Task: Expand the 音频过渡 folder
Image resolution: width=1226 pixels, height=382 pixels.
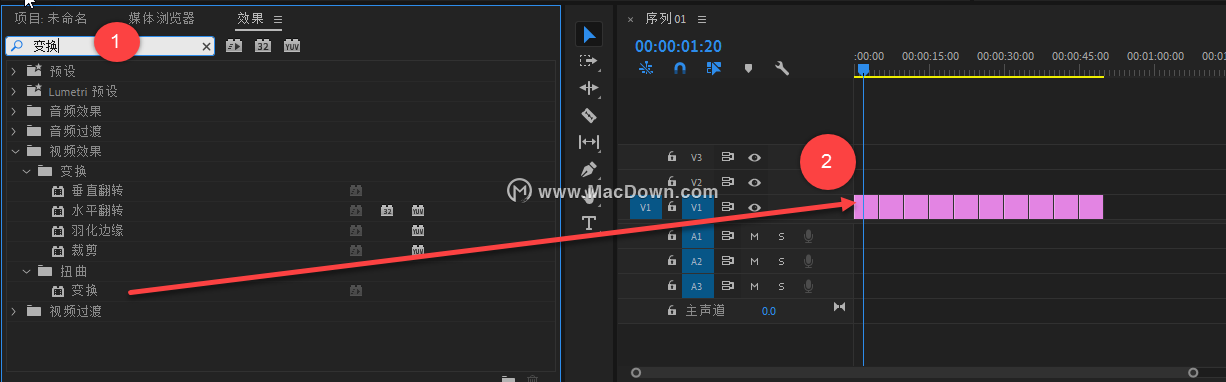Action: click(x=14, y=131)
